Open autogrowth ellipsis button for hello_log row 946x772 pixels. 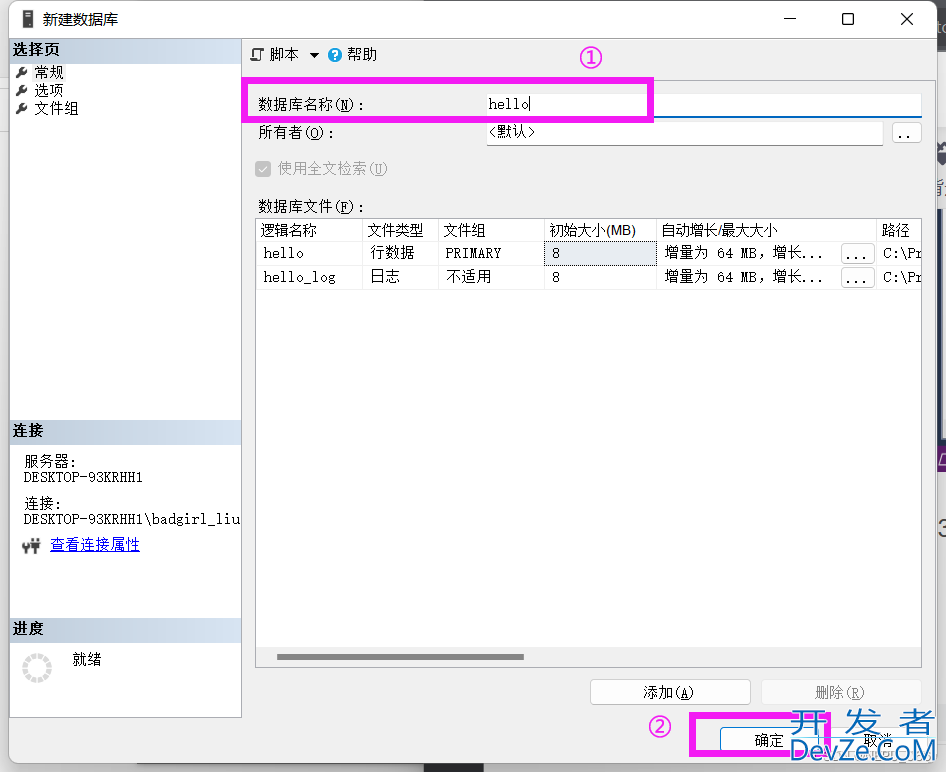[857, 278]
